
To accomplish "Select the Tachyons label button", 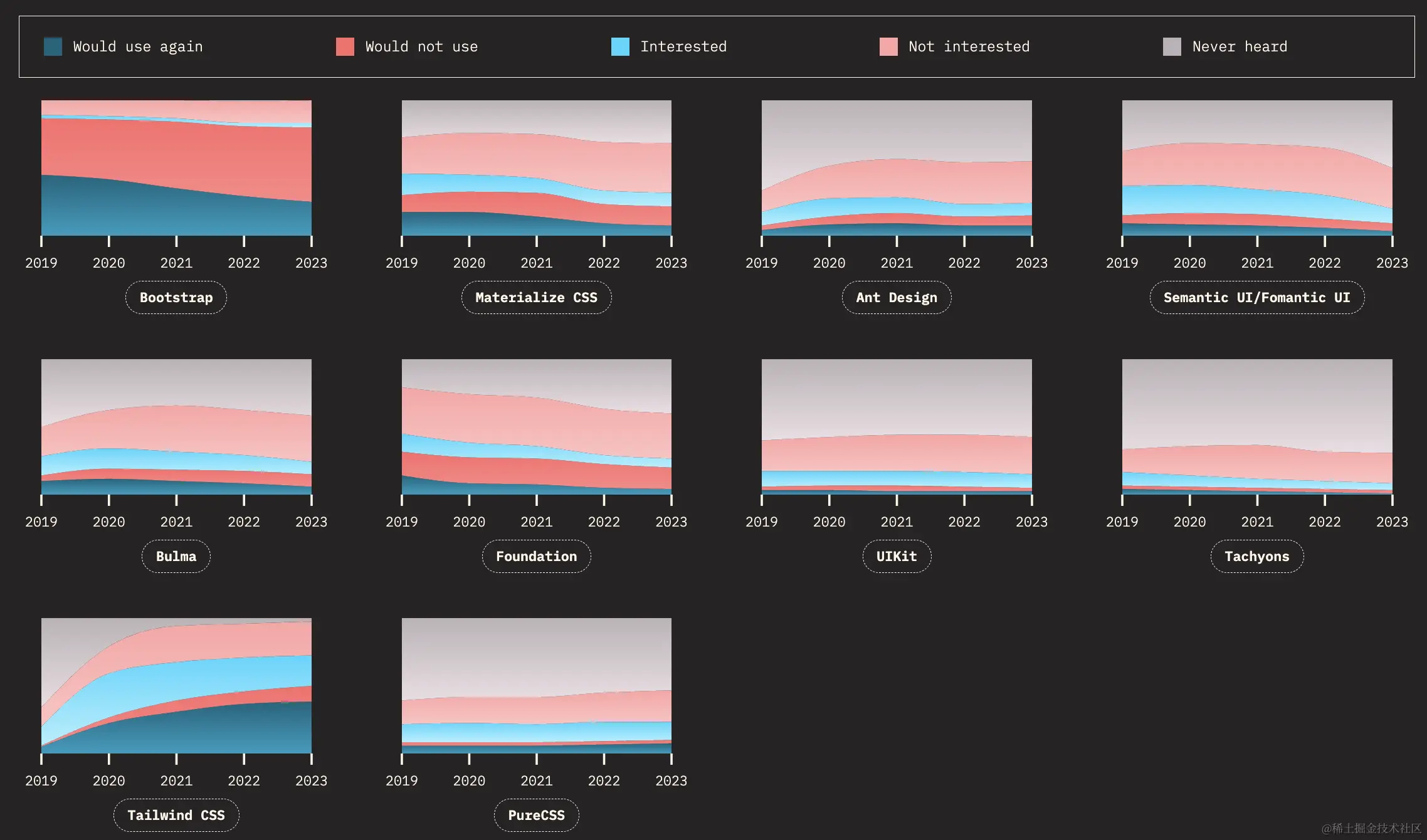I will [1256, 557].
